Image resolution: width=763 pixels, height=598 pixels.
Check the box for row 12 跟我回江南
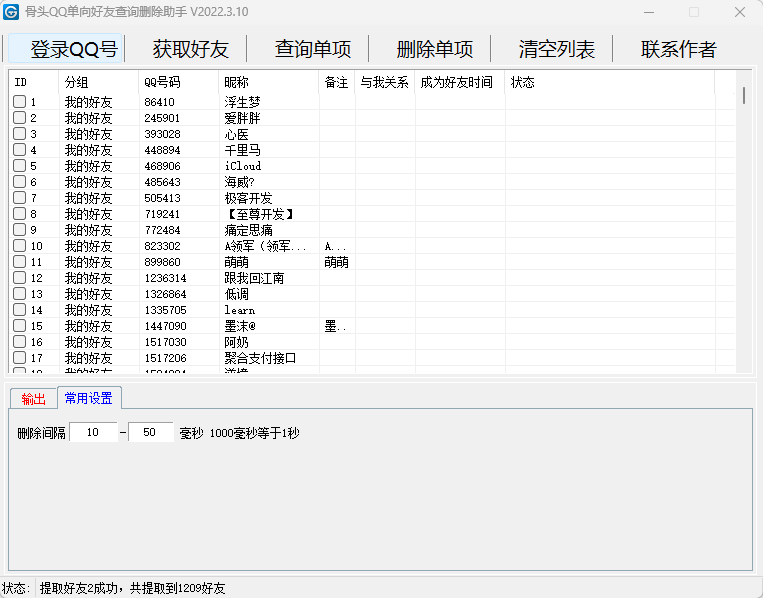pyautogui.click(x=19, y=277)
